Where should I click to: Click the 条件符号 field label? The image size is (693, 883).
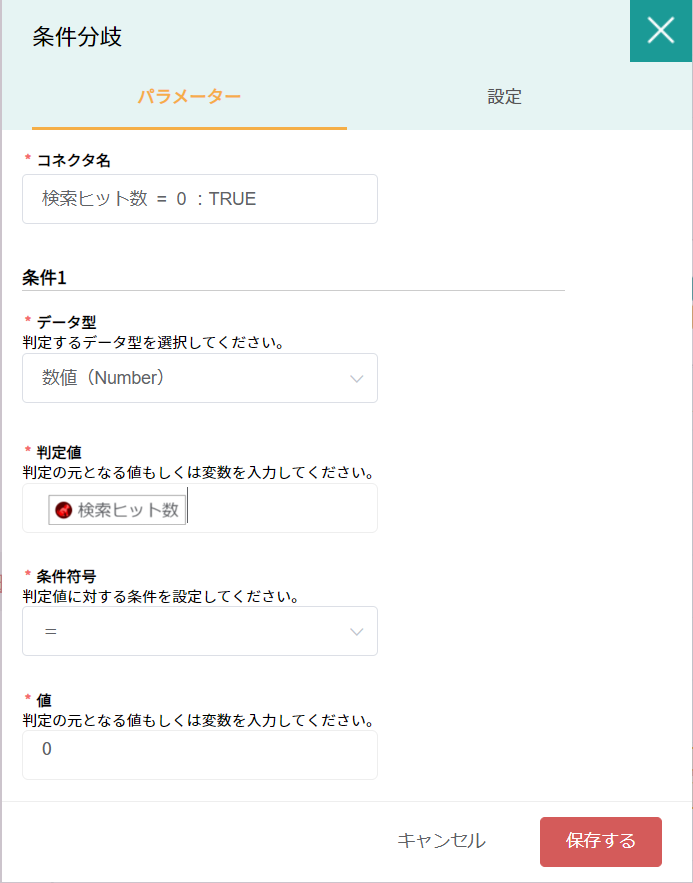66,576
